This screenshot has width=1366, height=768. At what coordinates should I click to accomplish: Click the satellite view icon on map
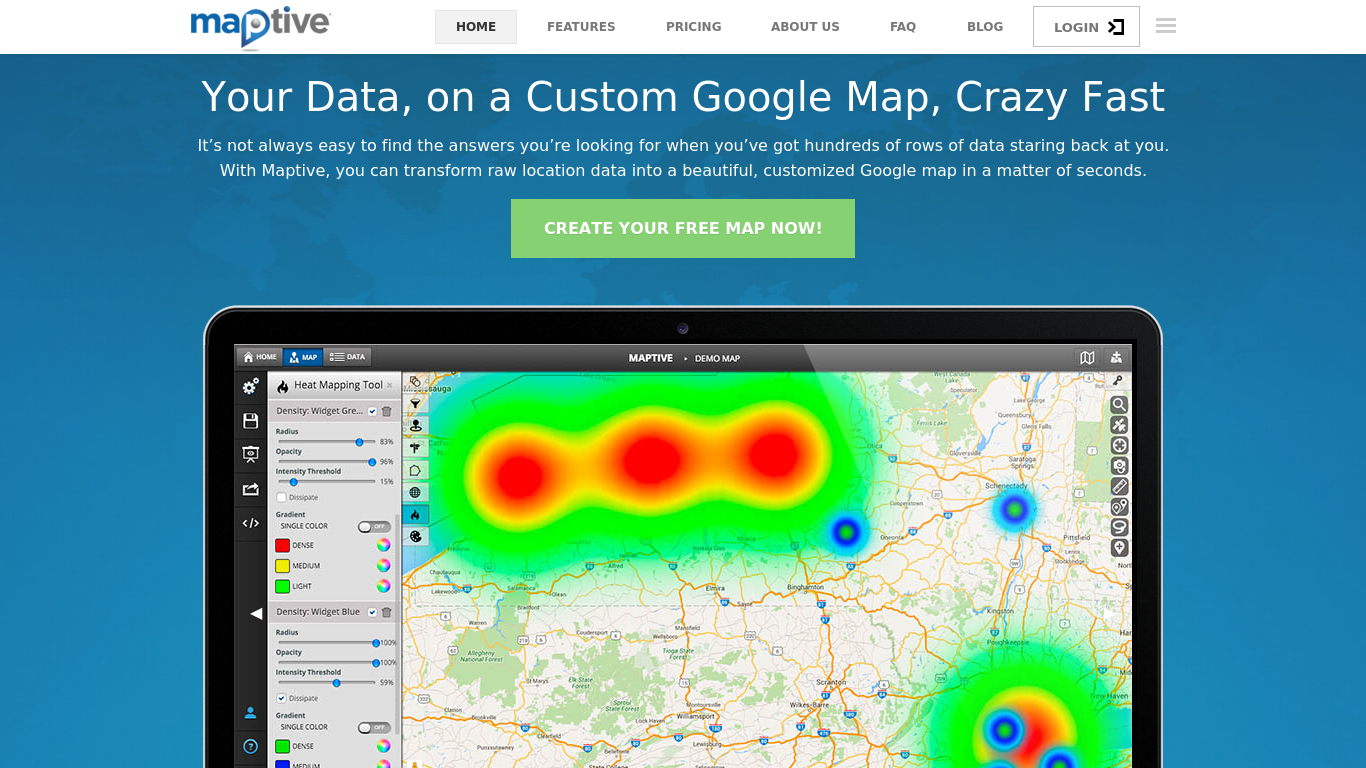click(x=1119, y=425)
